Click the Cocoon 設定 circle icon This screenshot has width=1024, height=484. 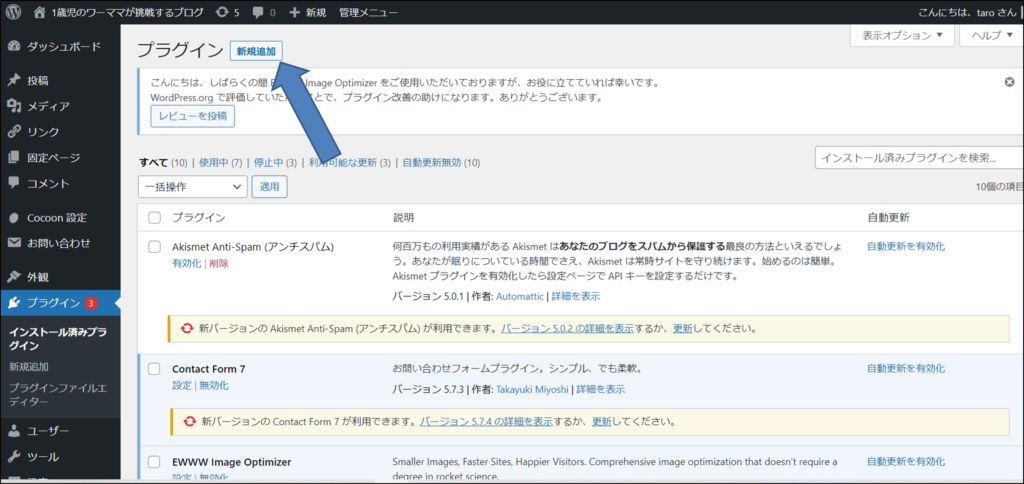[x=14, y=218]
